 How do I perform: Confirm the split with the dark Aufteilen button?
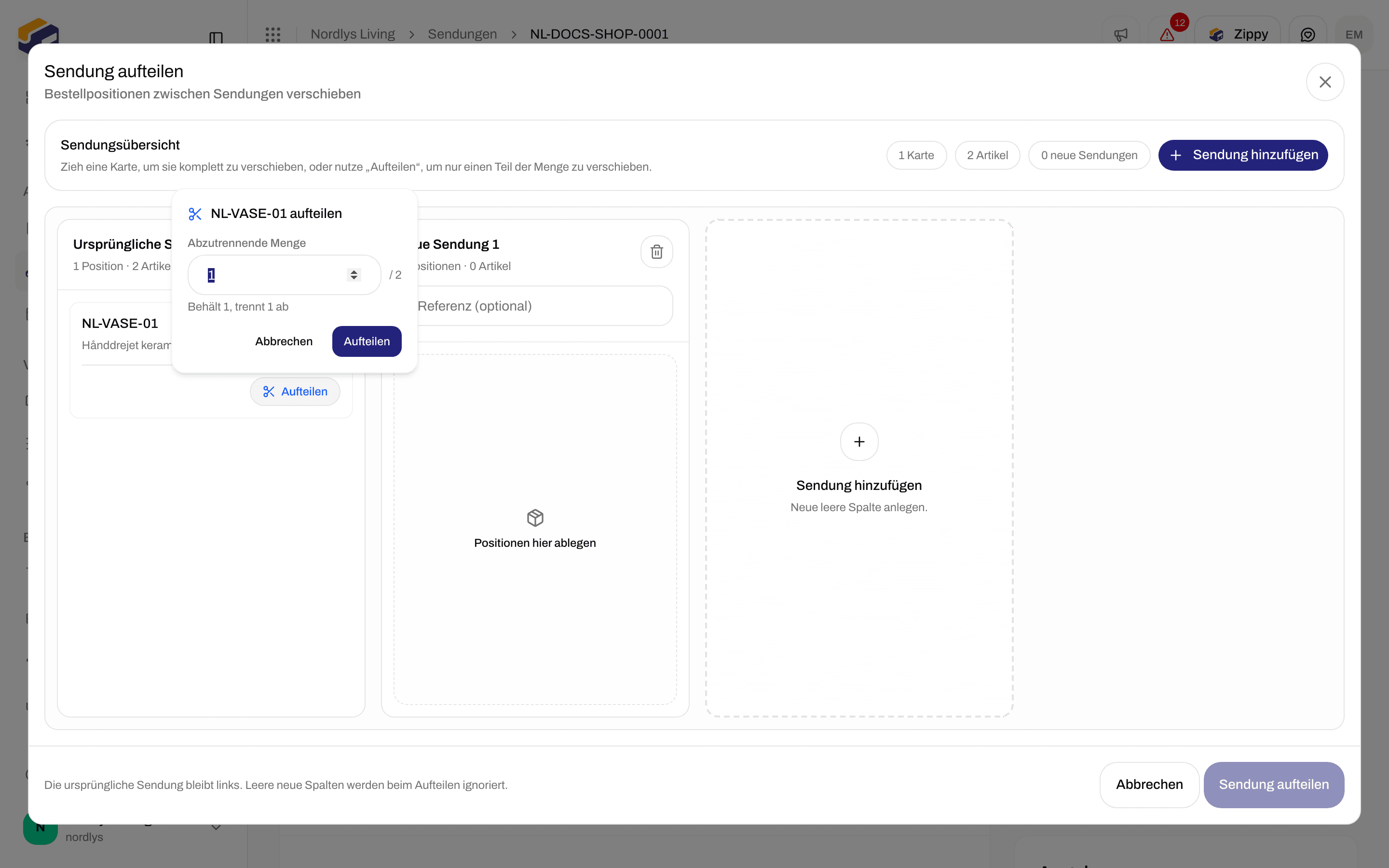click(x=367, y=341)
